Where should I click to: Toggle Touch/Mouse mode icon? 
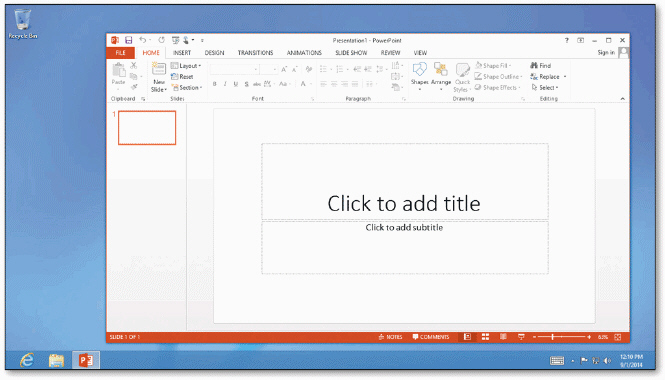pyautogui.click(x=186, y=40)
